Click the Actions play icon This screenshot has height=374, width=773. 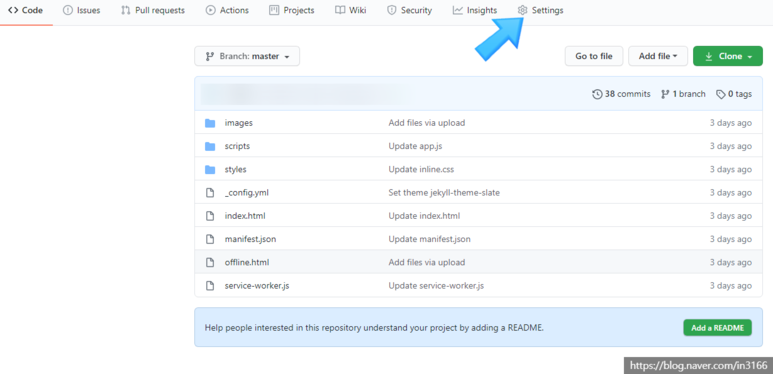pos(211,10)
